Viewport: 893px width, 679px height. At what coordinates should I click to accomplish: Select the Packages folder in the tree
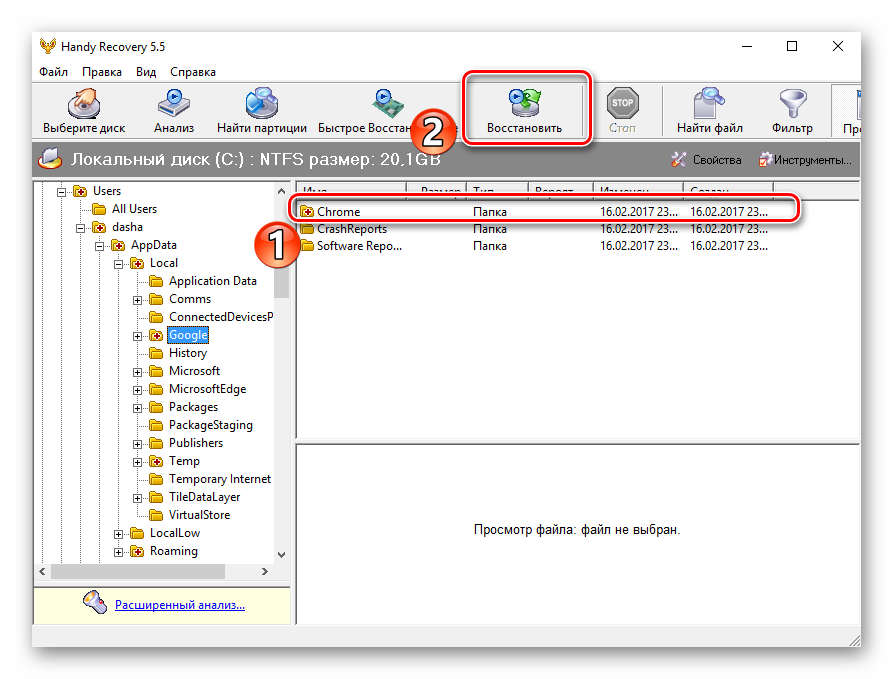(193, 407)
